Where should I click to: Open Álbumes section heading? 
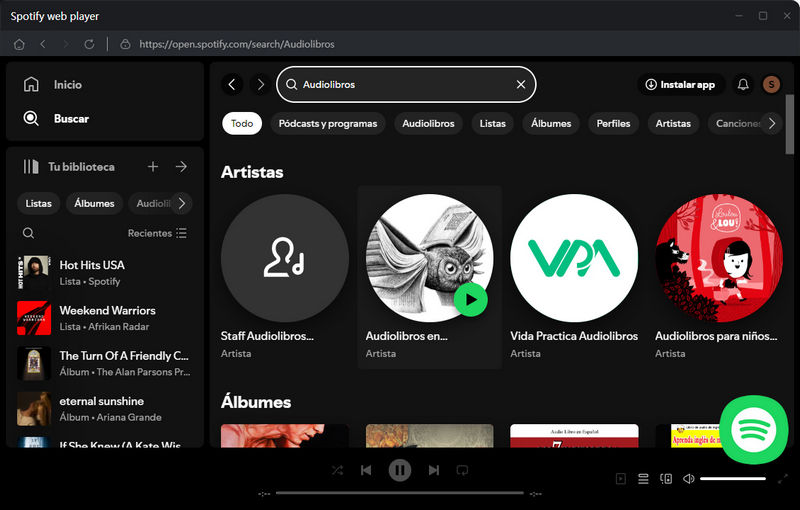pyautogui.click(x=256, y=402)
